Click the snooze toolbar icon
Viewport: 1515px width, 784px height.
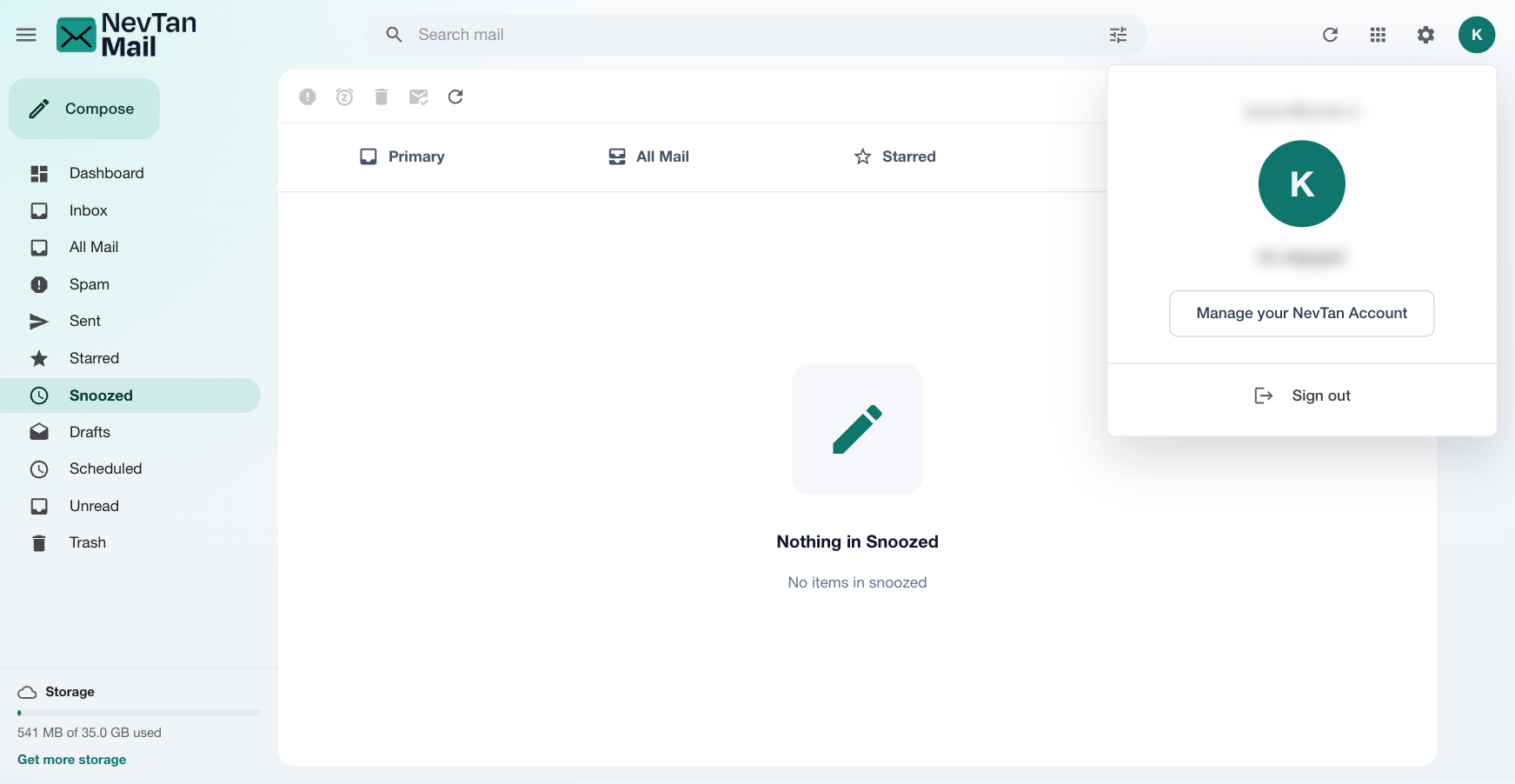[x=344, y=96]
